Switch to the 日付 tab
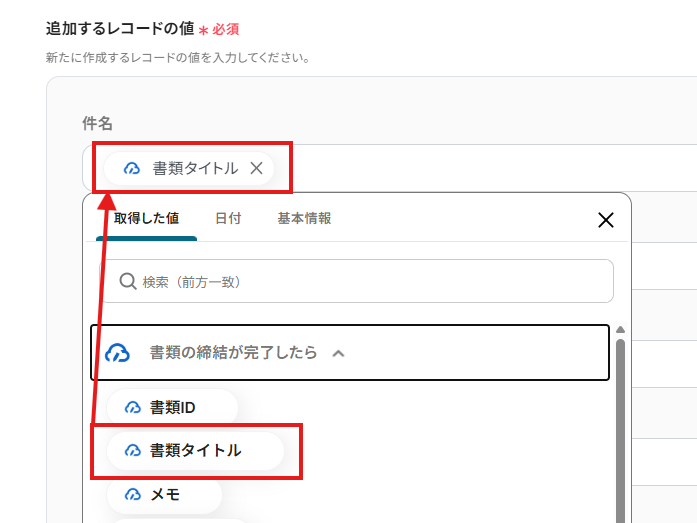Image resolution: width=697 pixels, height=523 pixels. point(228,219)
